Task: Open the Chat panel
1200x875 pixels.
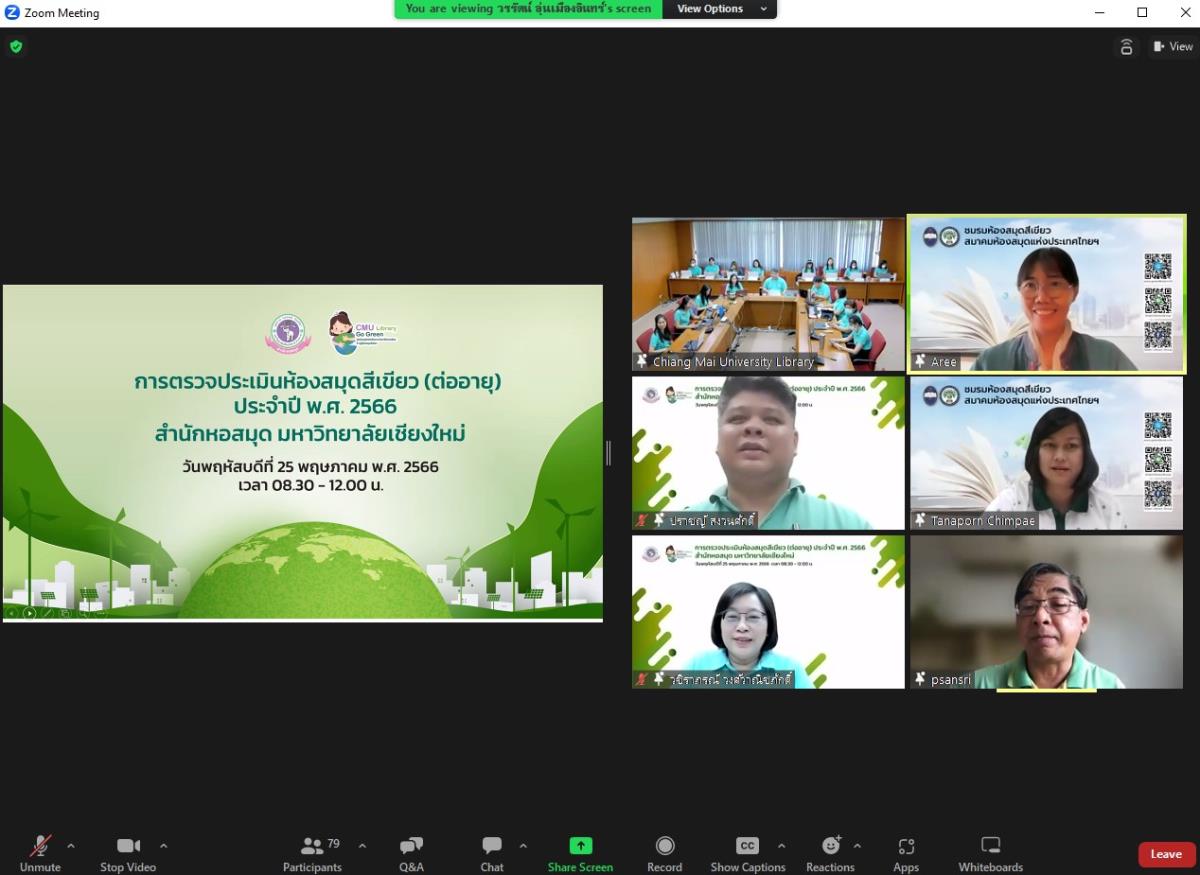Action: point(492,852)
